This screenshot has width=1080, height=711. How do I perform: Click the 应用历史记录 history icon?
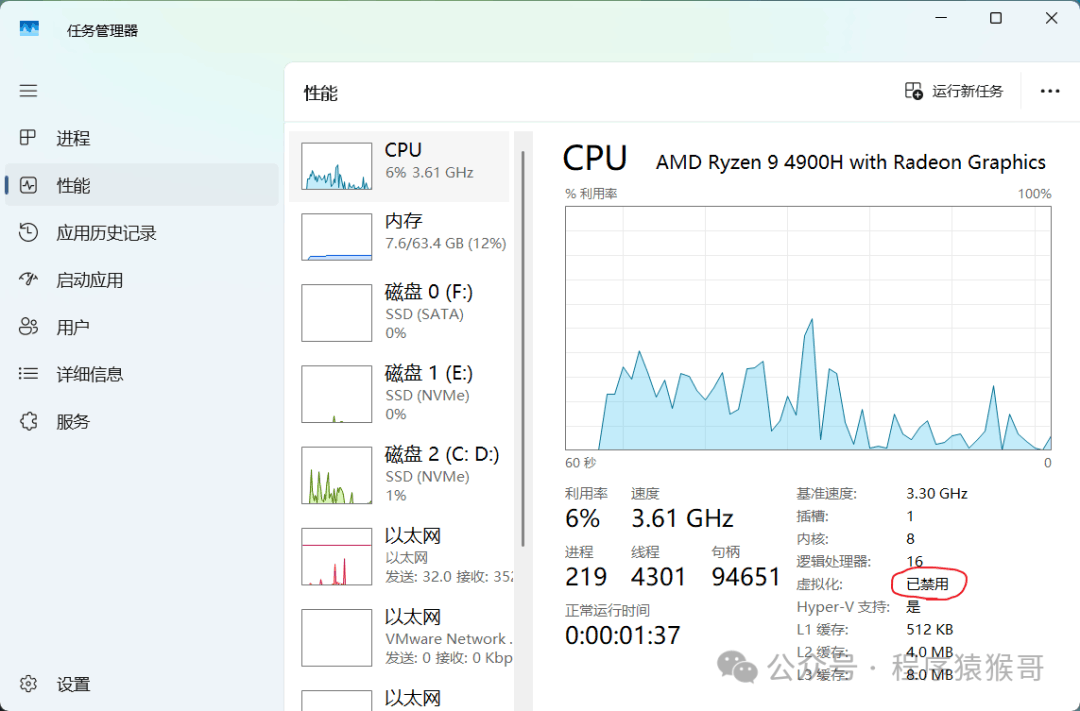click(28, 233)
